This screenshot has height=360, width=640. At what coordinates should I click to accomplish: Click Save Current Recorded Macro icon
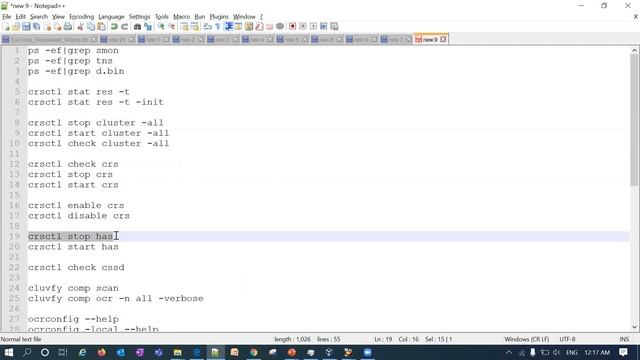(x=334, y=27)
